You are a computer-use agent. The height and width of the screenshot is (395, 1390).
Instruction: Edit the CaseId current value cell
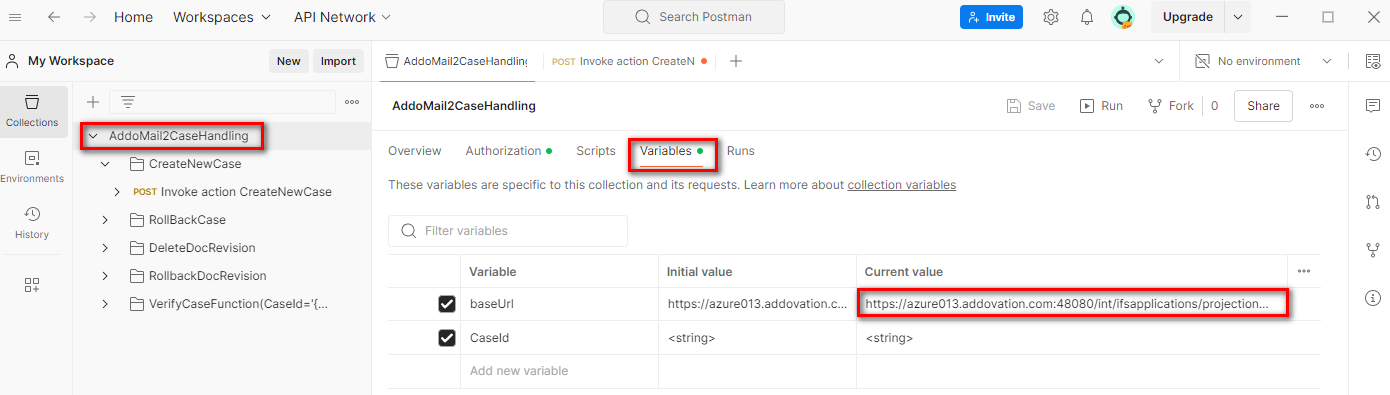1072,338
